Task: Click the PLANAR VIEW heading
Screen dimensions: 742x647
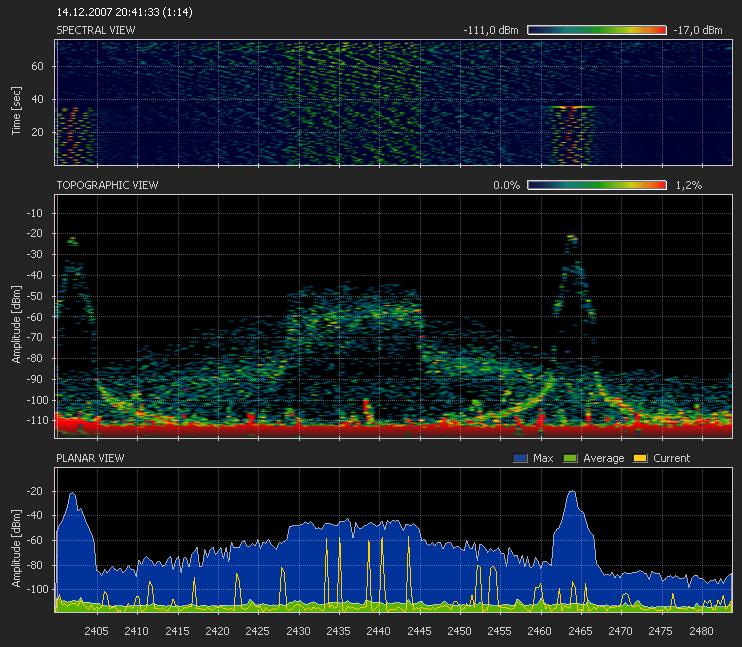Action: pos(90,458)
